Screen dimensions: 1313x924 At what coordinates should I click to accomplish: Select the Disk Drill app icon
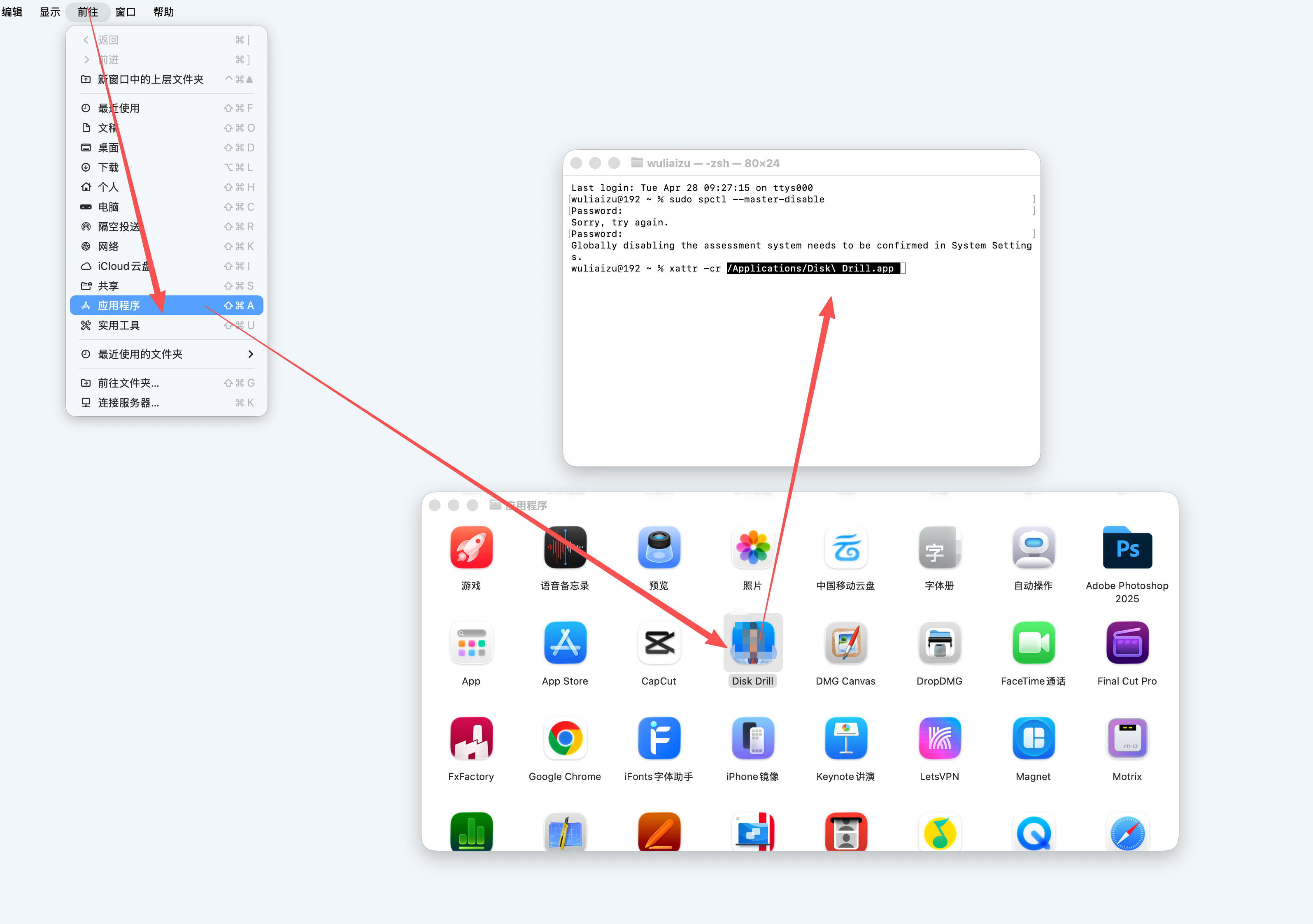point(752,643)
